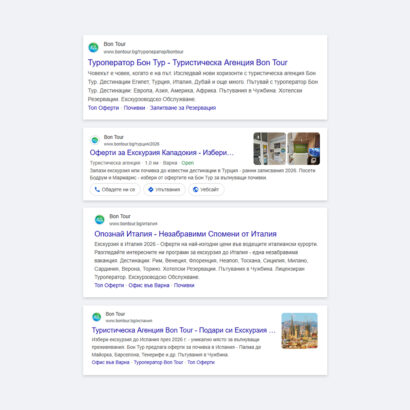Follow the Топ Оферти sitelink under the Туроператор Бон Тур result
The width and height of the screenshot is (410, 410).
pyautogui.click(x=103, y=108)
